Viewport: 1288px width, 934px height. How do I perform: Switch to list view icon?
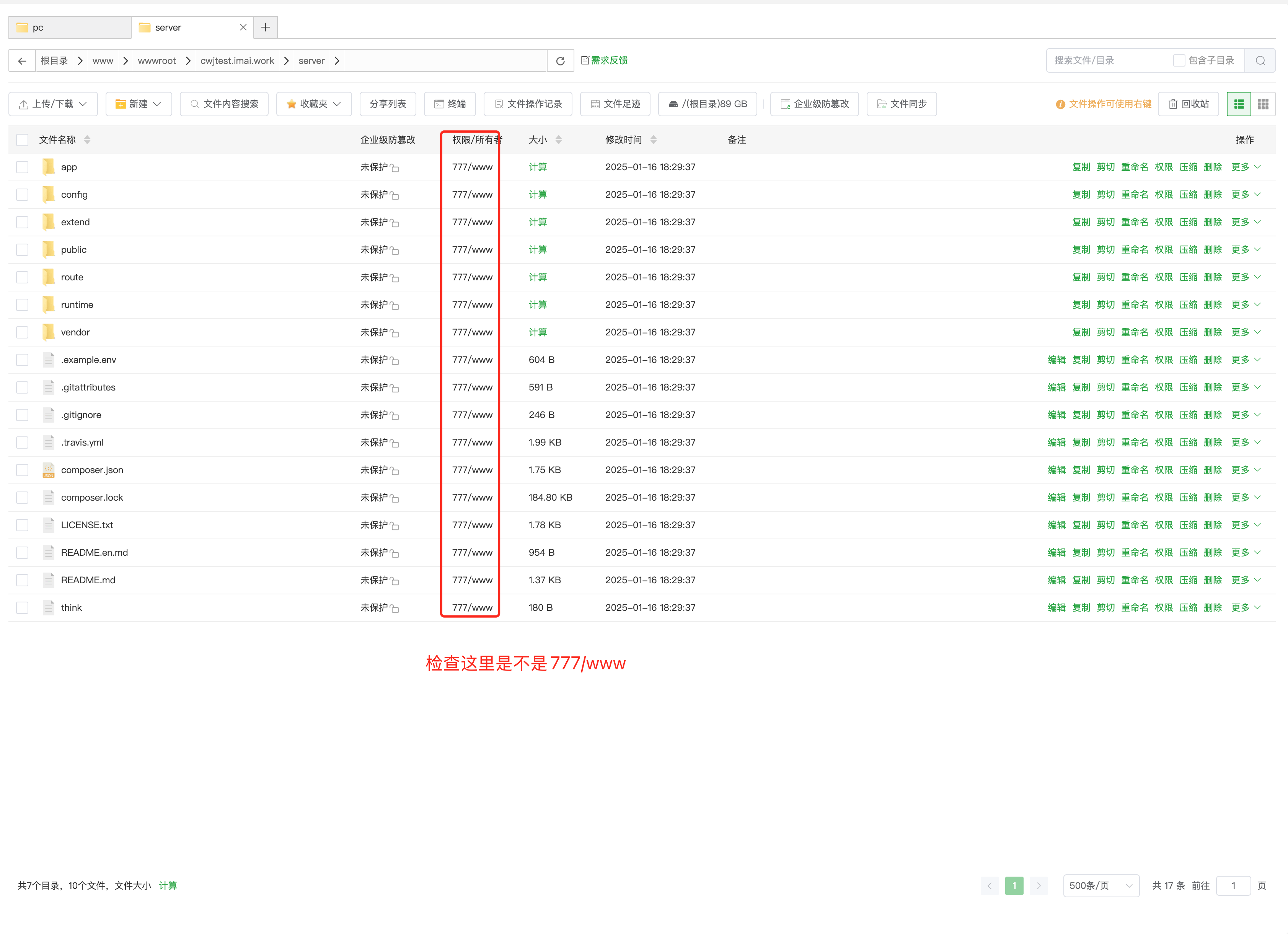(1239, 104)
